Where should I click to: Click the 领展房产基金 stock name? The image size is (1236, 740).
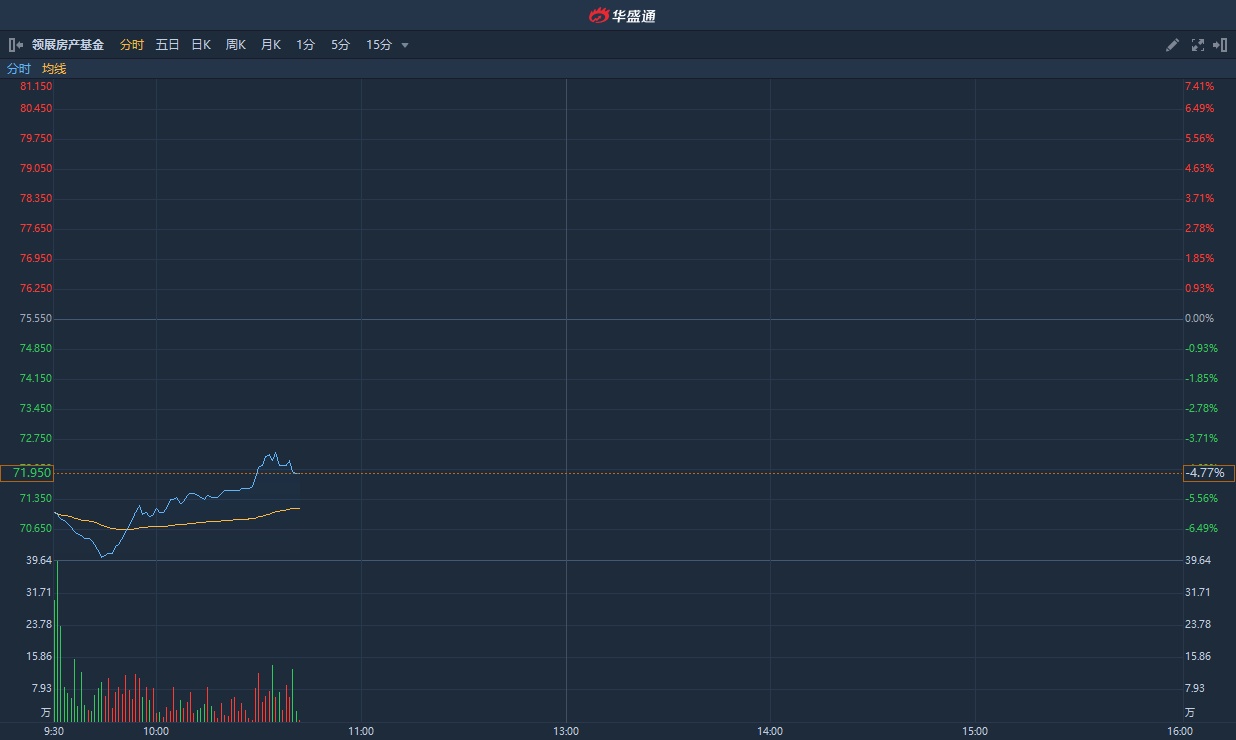click(x=68, y=45)
